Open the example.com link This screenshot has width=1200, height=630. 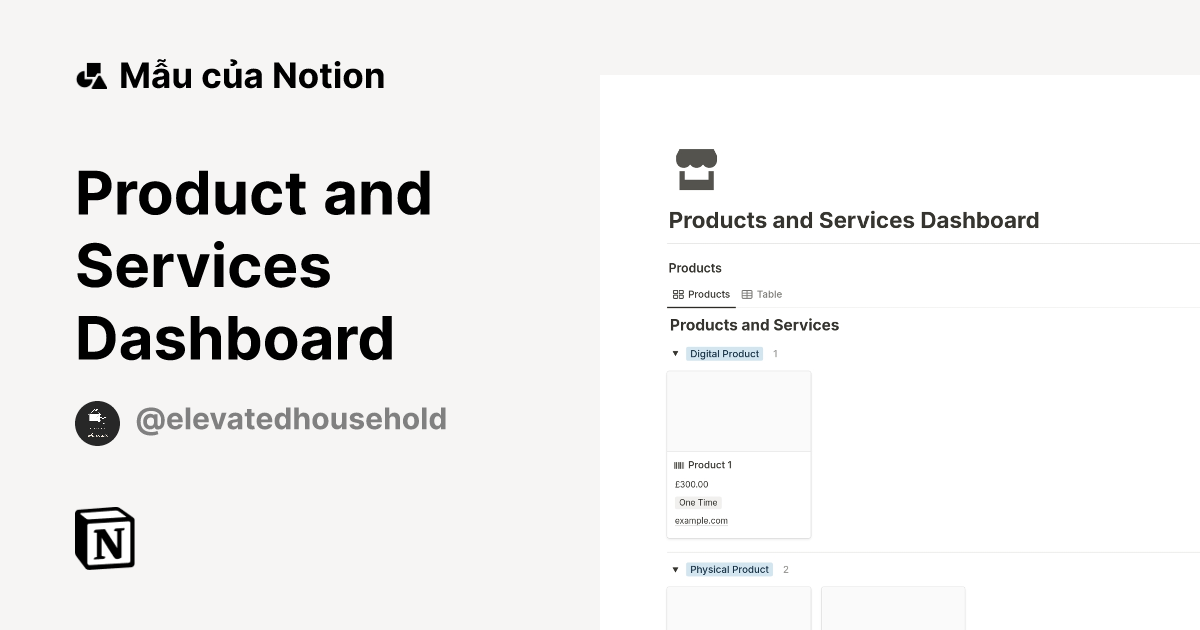701,520
